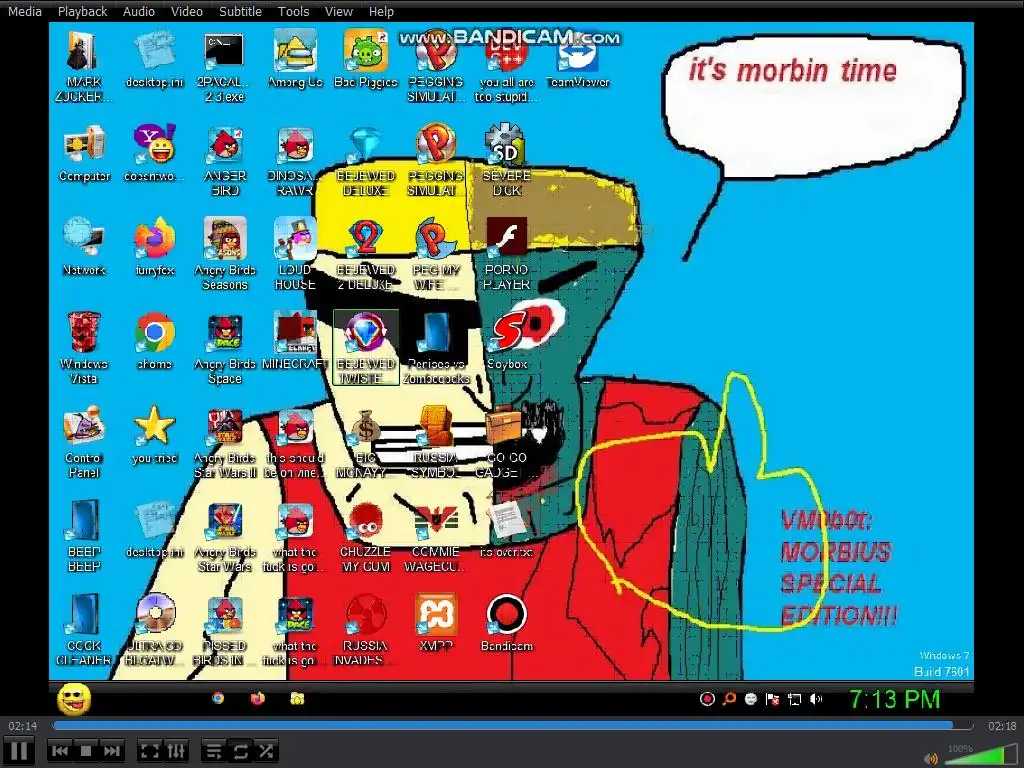Open the Playback menu
The width and height of the screenshot is (1024, 768).
(82, 11)
